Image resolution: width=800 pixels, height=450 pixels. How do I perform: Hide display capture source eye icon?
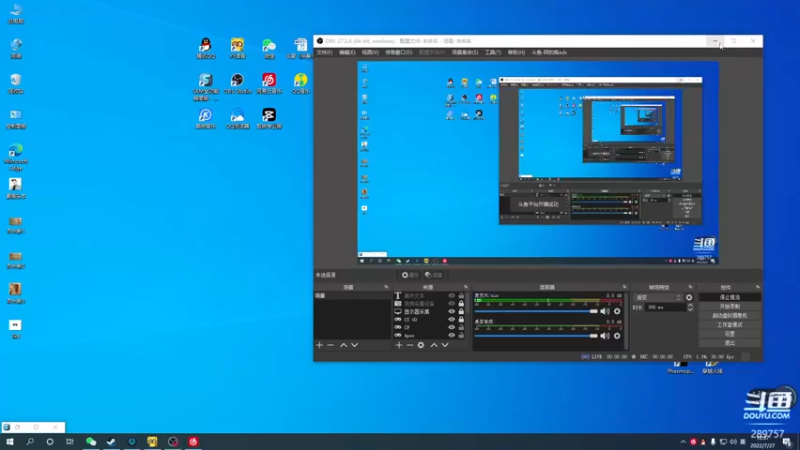(452, 311)
